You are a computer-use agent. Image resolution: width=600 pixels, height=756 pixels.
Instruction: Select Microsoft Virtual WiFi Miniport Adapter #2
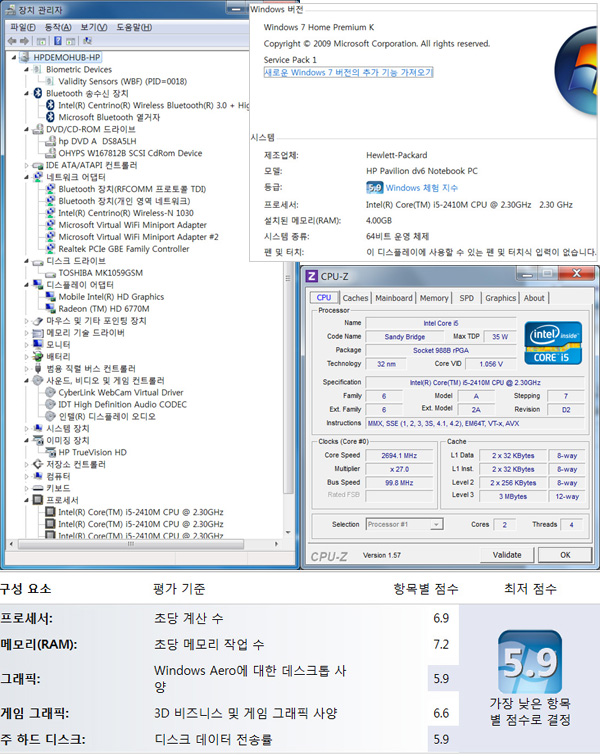click(138, 237)
